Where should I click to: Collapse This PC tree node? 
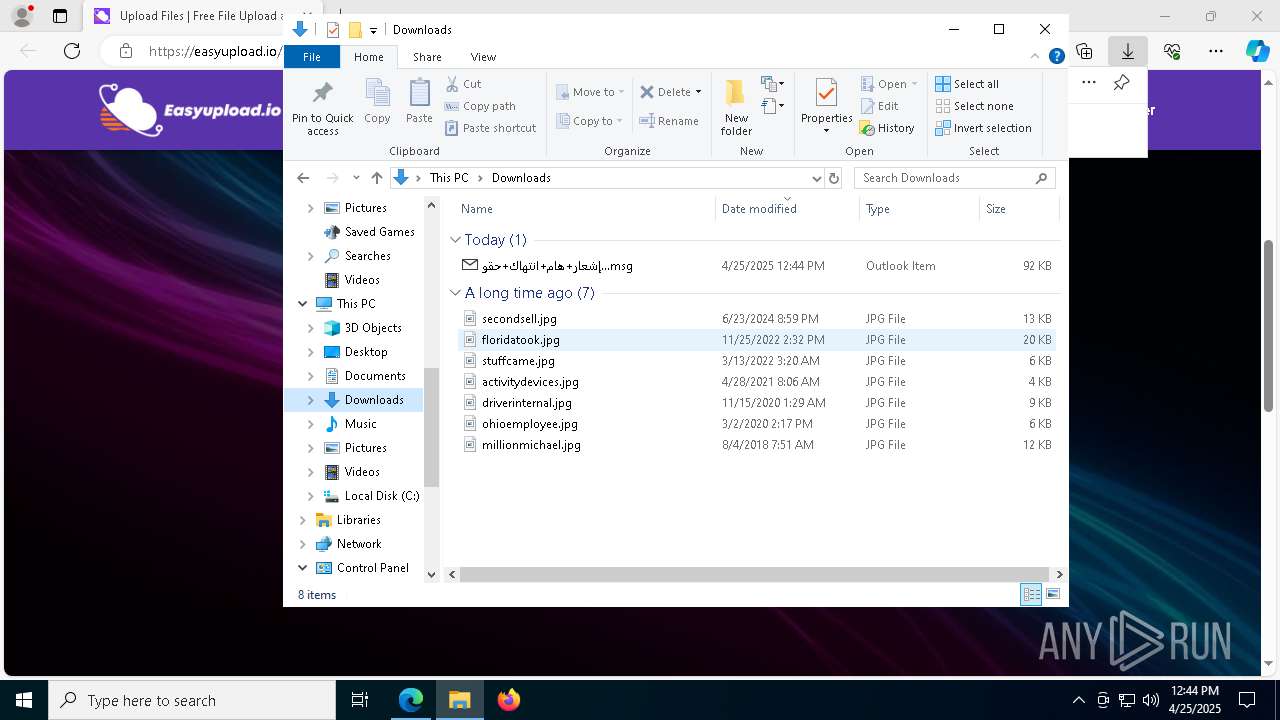(303, 304)
